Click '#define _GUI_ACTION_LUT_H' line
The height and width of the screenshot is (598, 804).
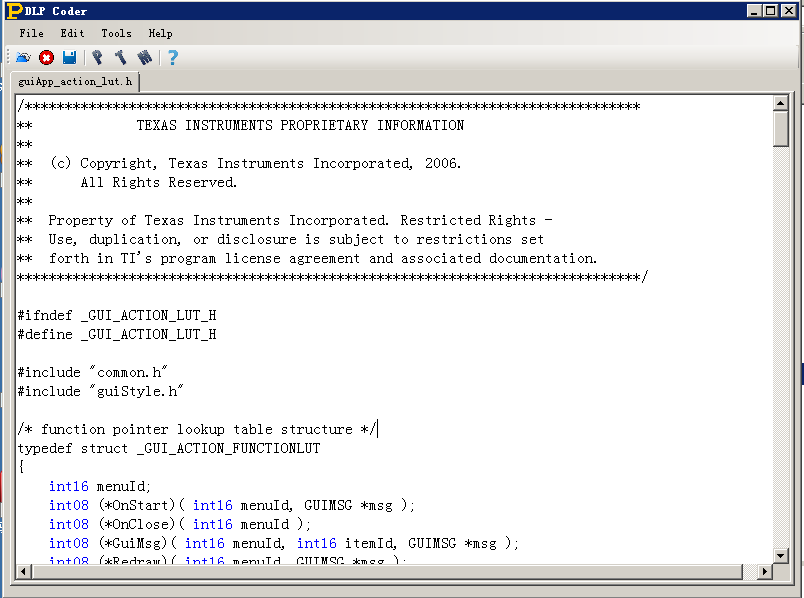[117, 334]
